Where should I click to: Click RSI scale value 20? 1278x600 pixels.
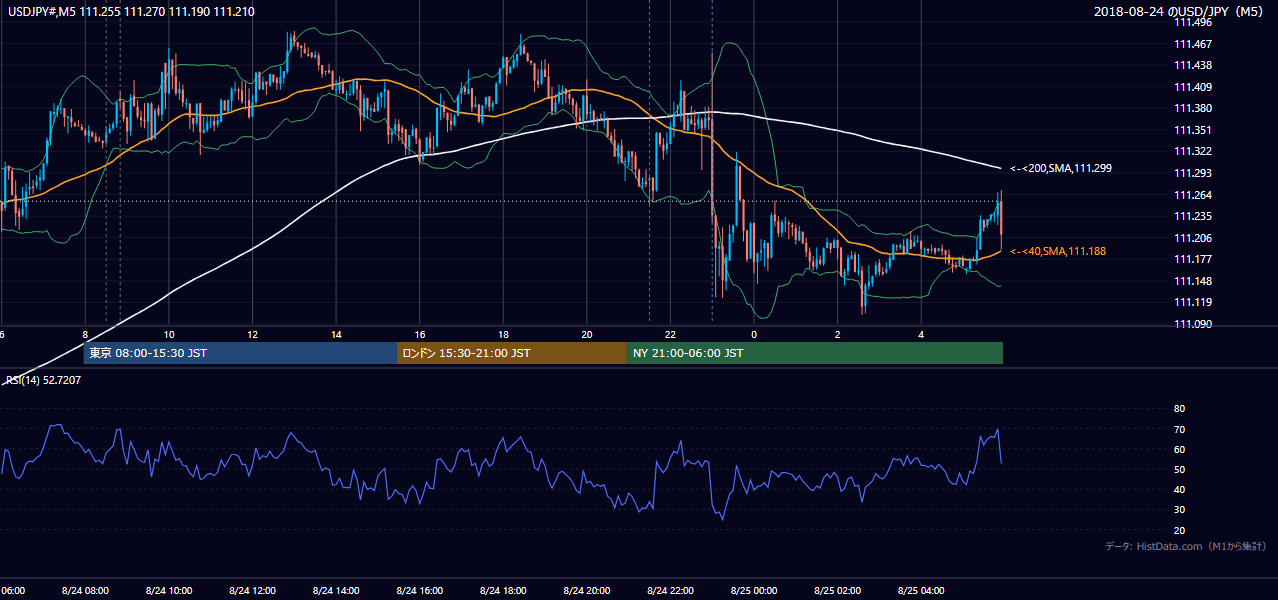pos(1179,530)
